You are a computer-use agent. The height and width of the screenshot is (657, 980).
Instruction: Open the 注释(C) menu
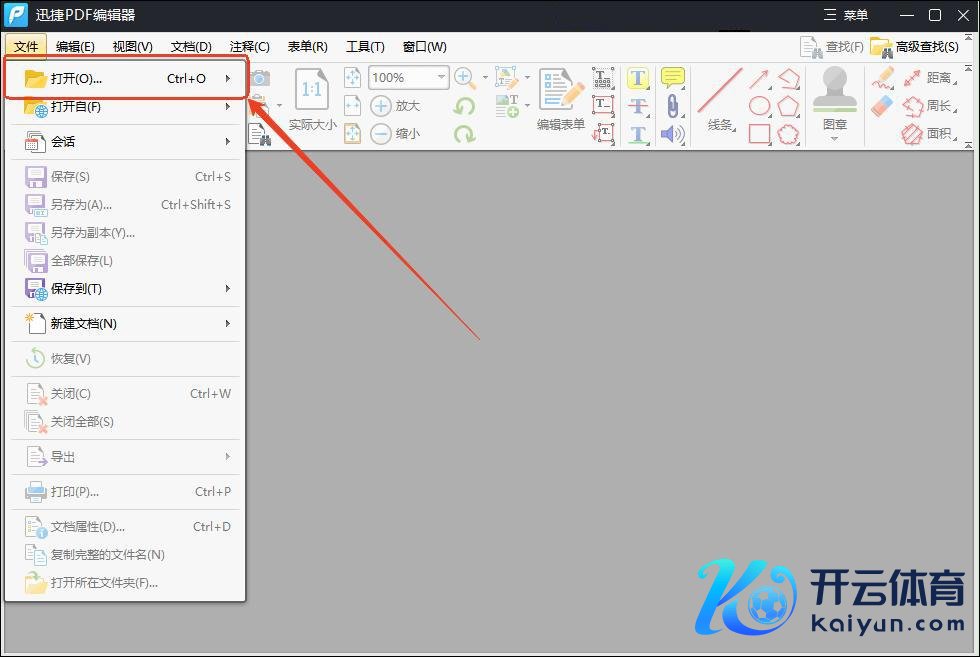[249, 46]
